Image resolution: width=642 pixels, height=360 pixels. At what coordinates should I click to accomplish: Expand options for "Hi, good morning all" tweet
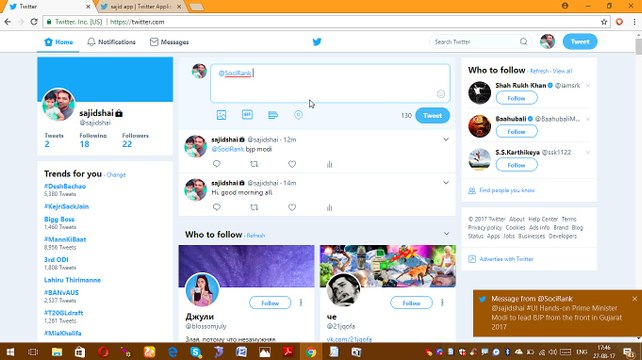pos(446,183)
